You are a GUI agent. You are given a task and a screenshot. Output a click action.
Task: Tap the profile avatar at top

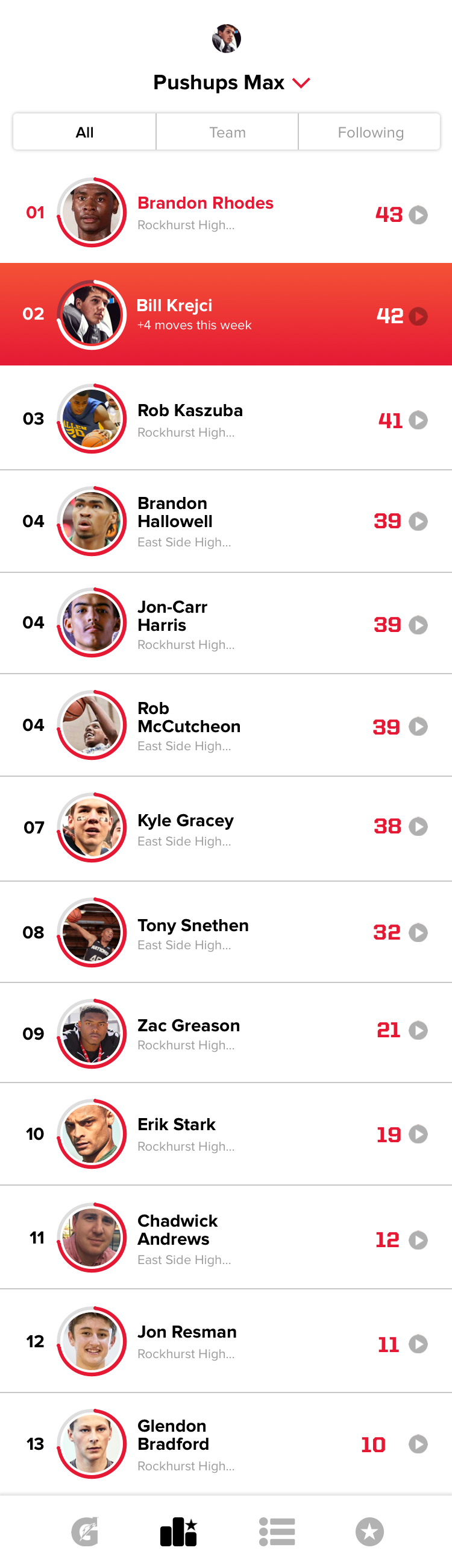coord(227,39)
